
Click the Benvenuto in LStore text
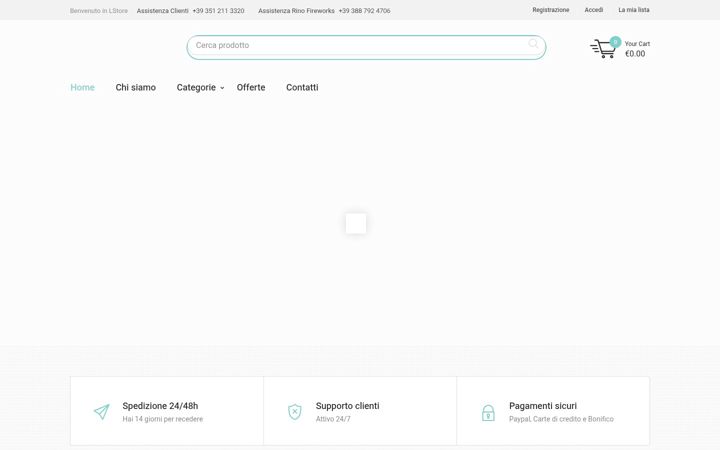[x=99, y=11]
